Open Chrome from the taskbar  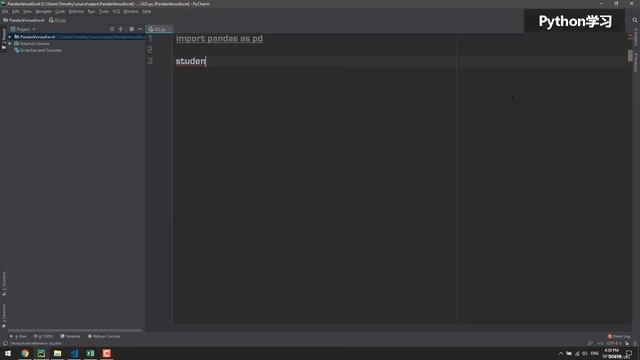tap(25, 353)
